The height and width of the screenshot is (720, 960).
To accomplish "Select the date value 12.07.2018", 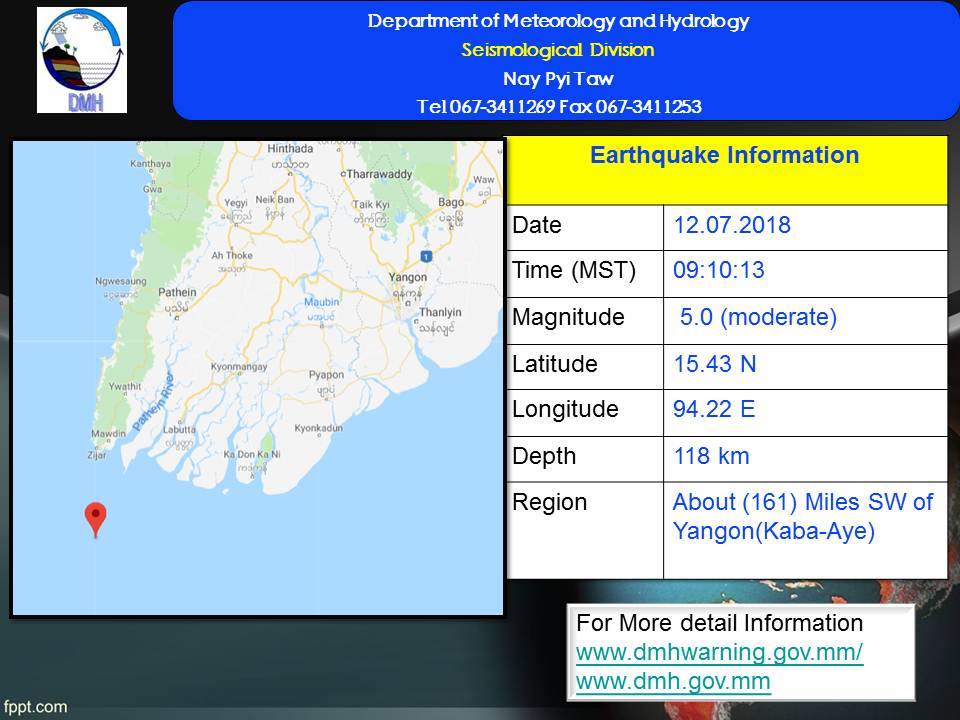I will [732, 225].
